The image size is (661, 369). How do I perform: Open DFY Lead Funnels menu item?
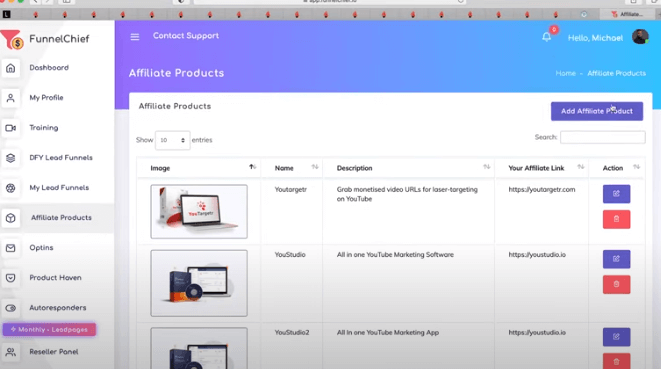point(61,157)
